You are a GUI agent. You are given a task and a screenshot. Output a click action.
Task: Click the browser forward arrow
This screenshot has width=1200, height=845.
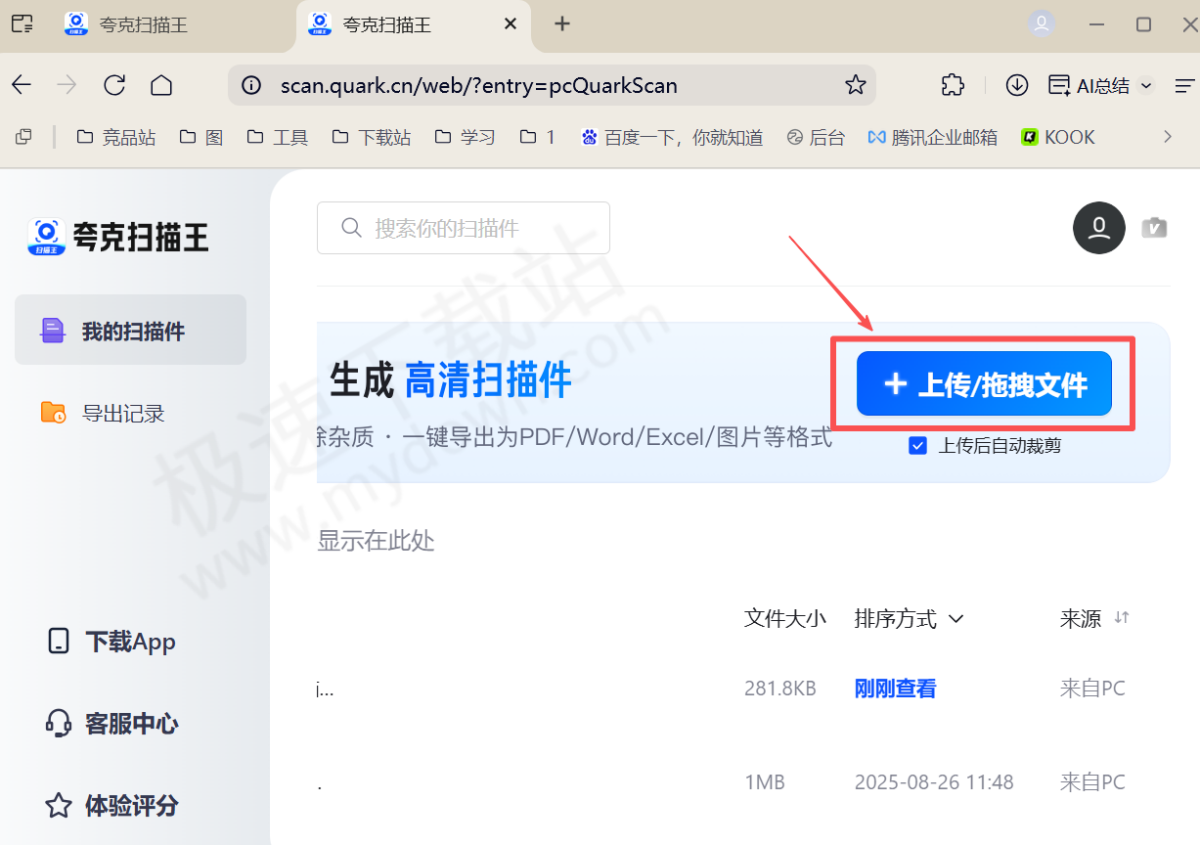67,85
